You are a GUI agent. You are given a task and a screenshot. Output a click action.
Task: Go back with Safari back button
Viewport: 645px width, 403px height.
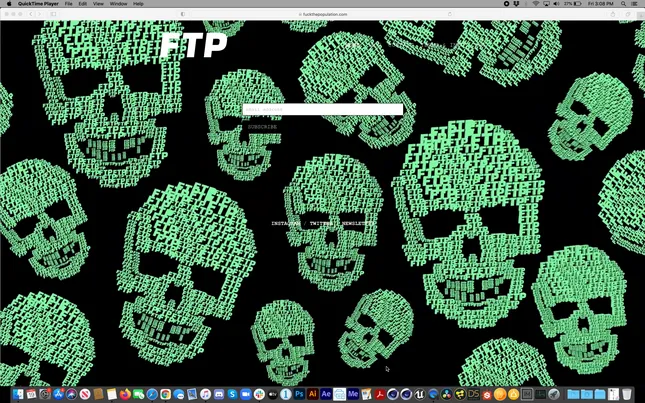click(31, 14)
